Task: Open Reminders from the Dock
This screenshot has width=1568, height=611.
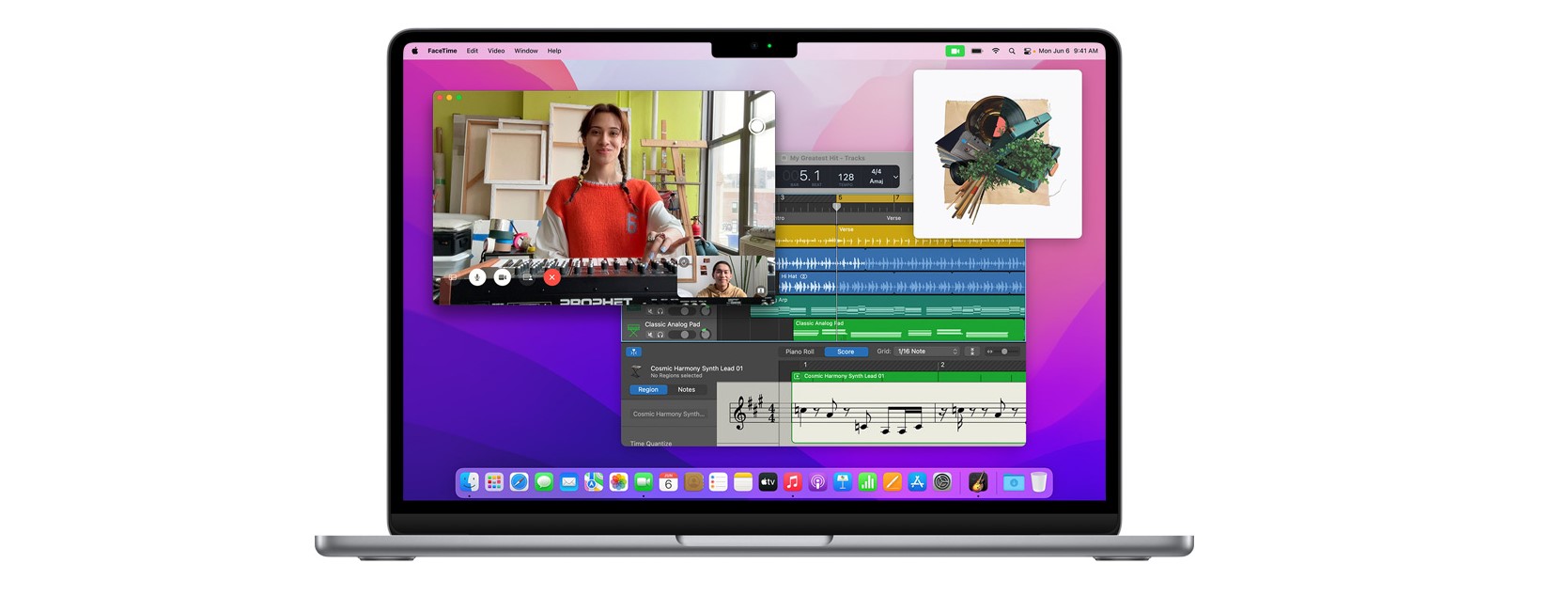Action: pyautogui.click(x=718, y=482)
